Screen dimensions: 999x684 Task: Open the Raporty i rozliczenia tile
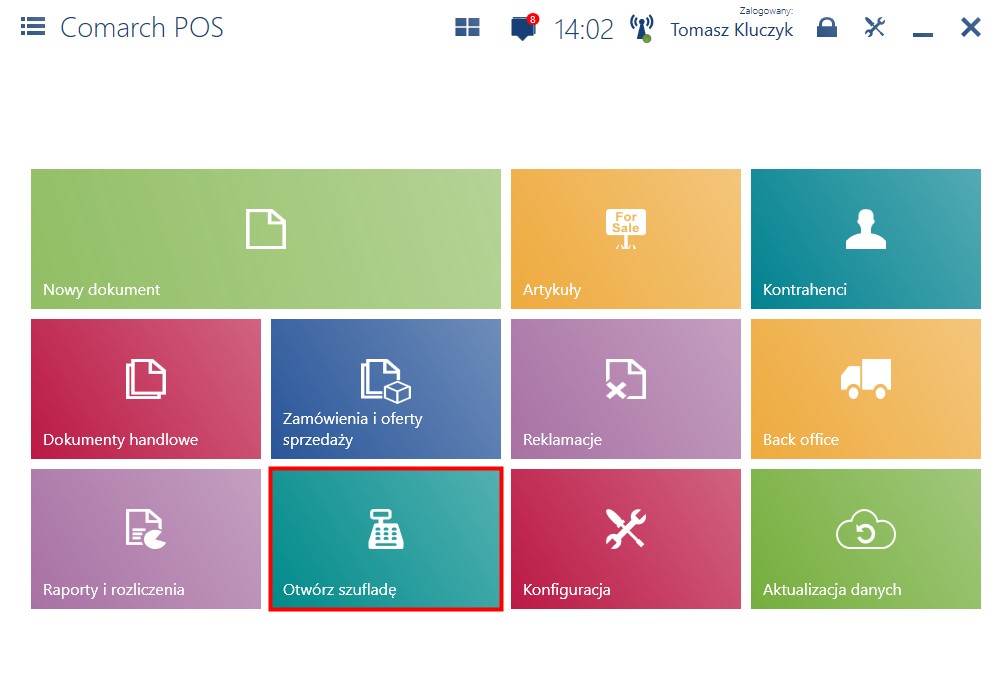coord(146,539)
